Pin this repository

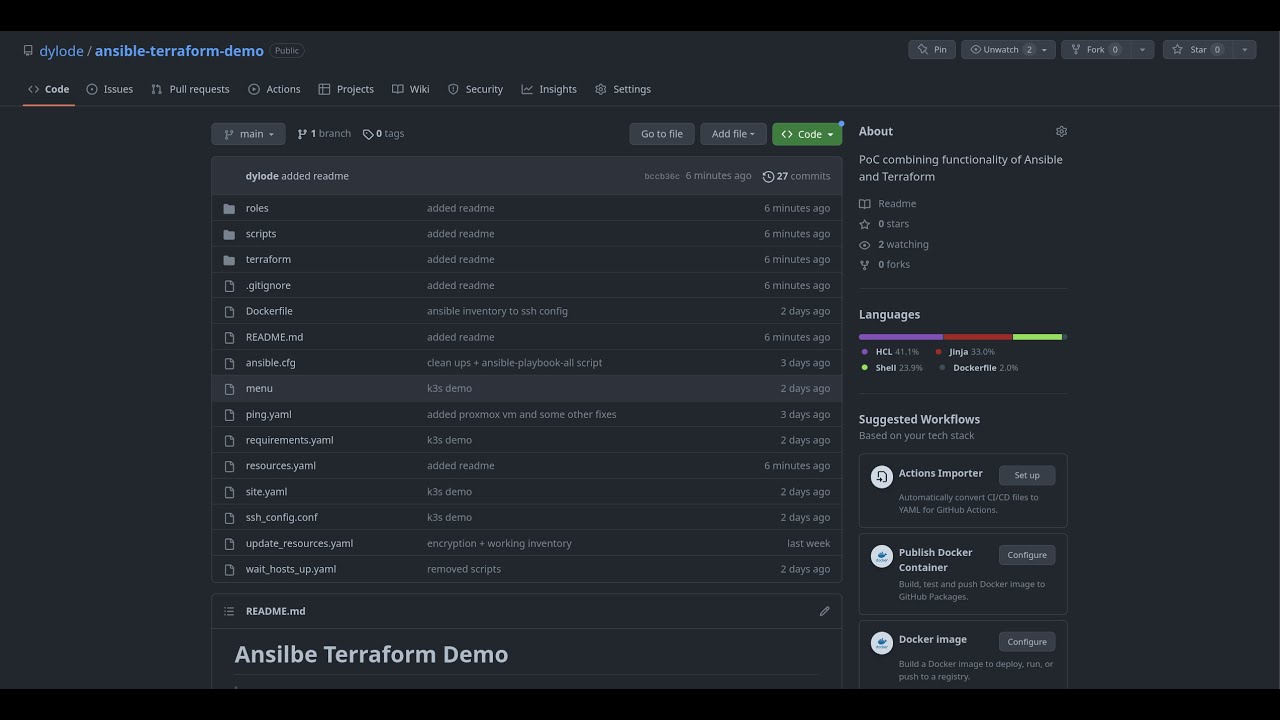coord(932,50)
